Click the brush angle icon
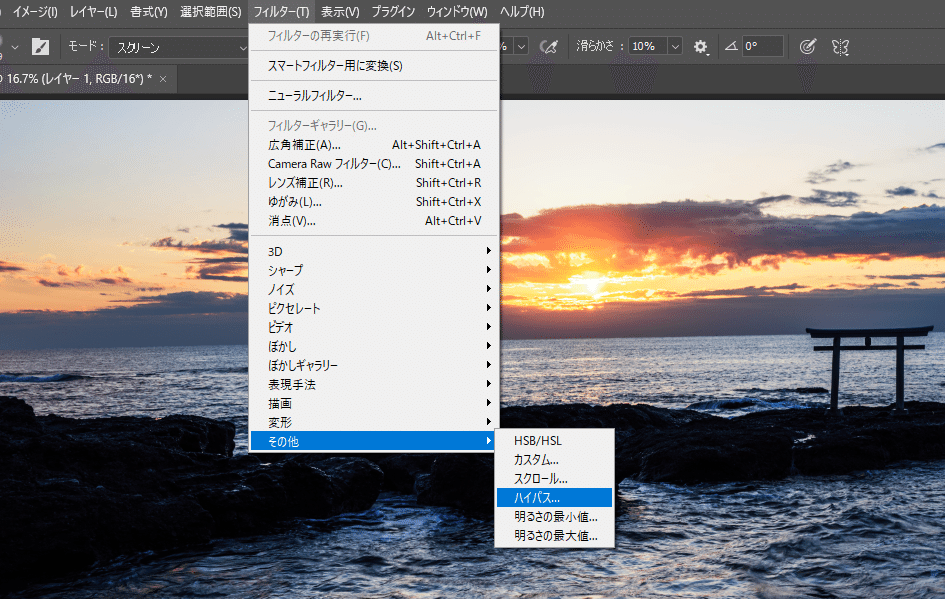Screen dimensions: 945x599 pyautogui.click(x=731, y=46)
